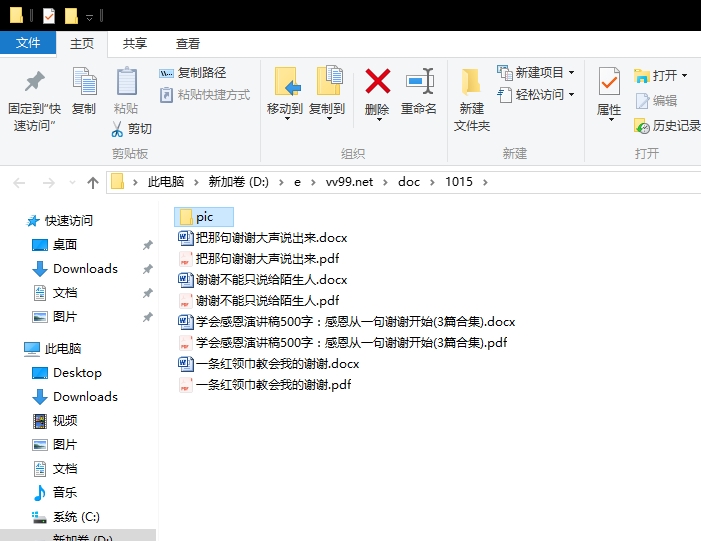
Task: Open the 文件 File menu tab
Action: click(28, 43)
